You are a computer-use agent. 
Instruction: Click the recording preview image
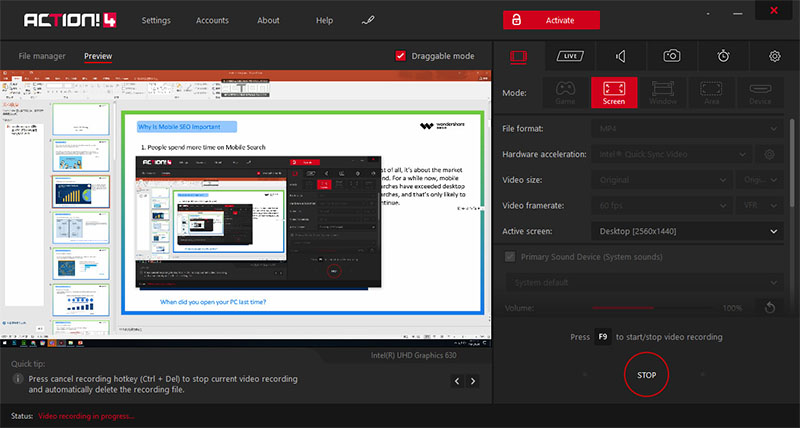pos(246,209)
